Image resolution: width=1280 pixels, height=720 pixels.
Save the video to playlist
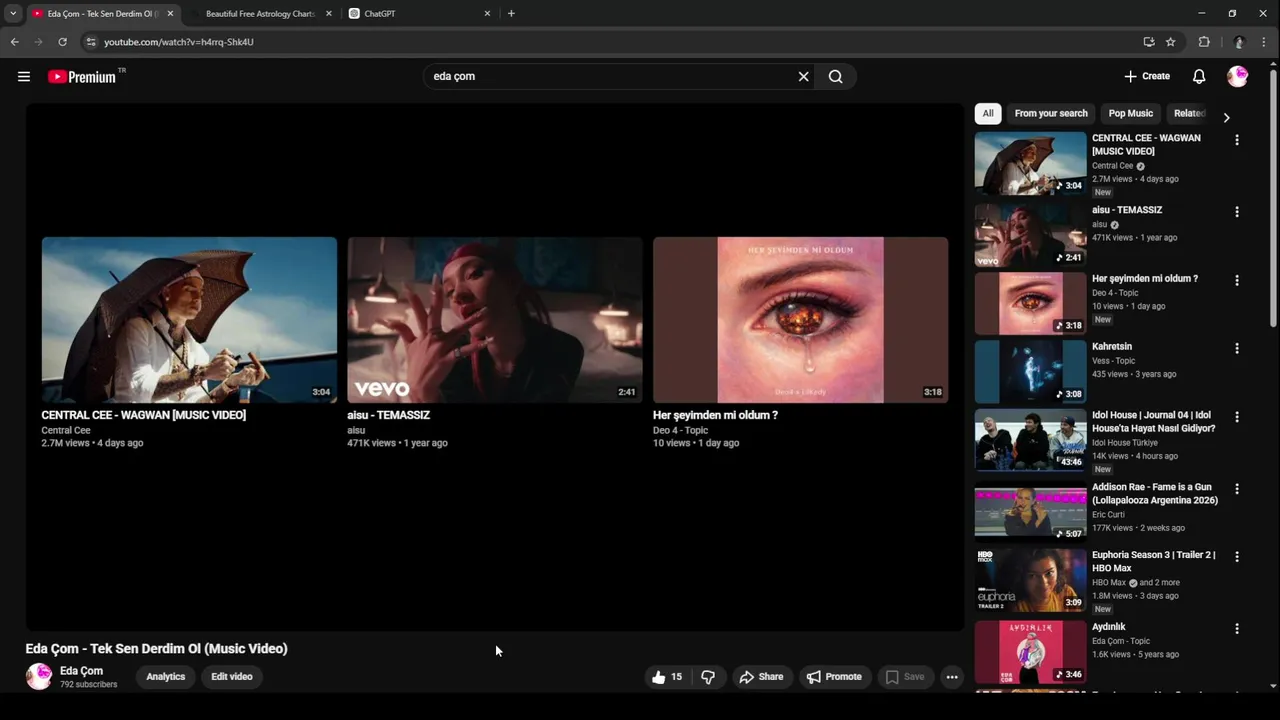905,677
